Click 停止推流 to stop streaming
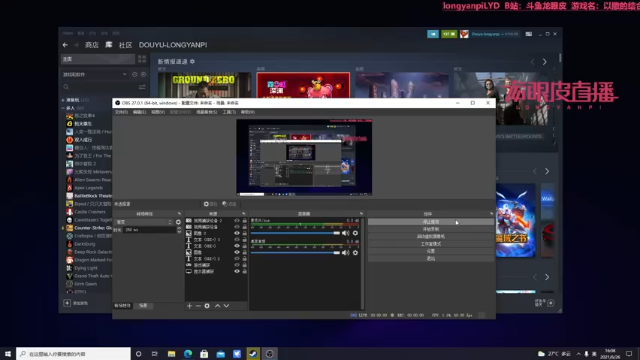This screenshot has width=640, height=360. [431, 222]
